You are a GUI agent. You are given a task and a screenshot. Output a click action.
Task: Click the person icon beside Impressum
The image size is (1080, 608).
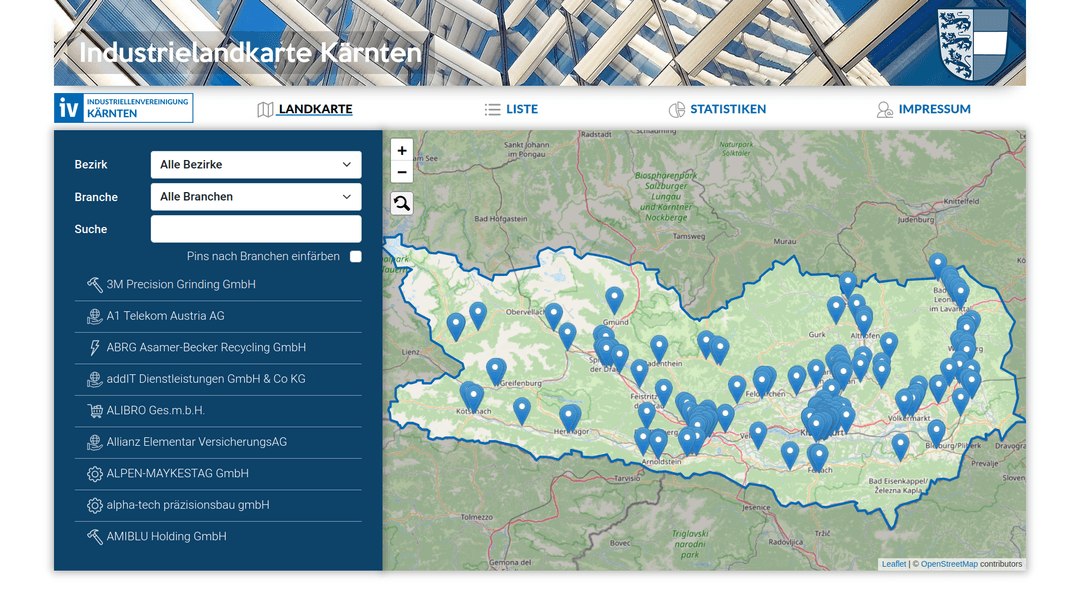[884, 109]
